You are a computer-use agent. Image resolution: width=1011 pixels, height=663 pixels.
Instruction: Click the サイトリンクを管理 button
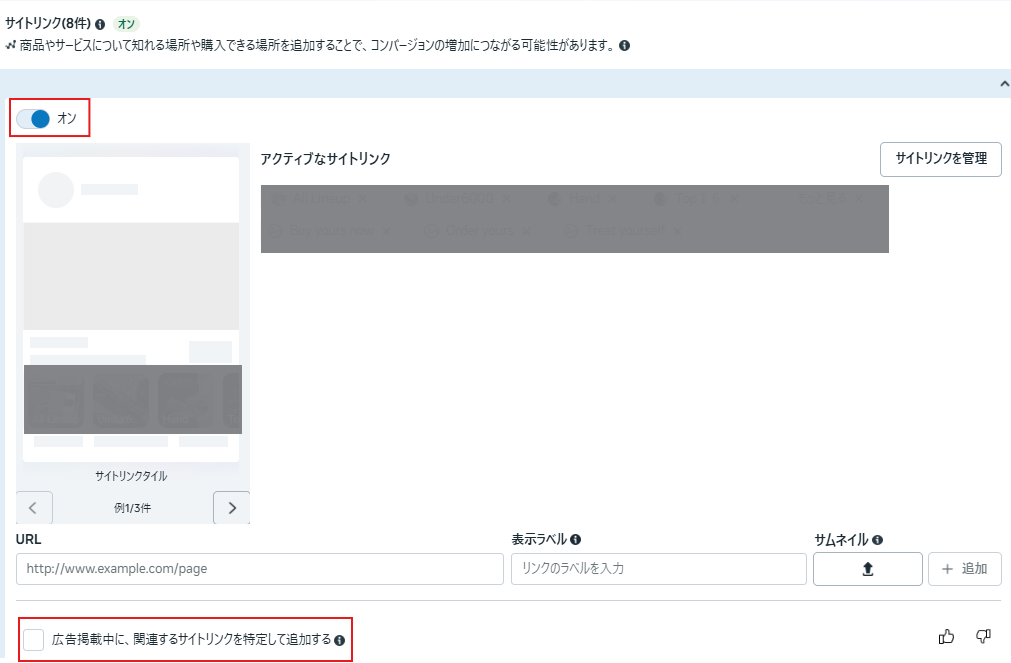(940, 158)
